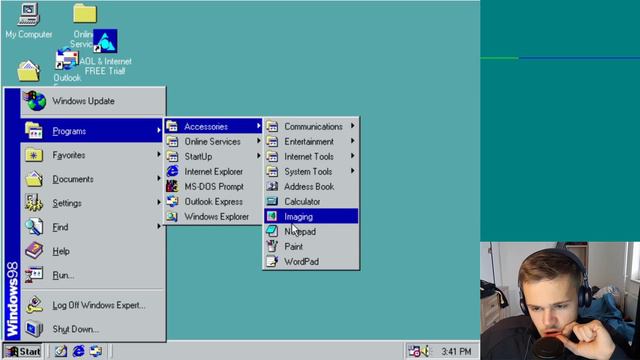Image resolution: width=640 pixels, height=360 pixels.
Task: Open the Entertainment submenu item
Action: click(x=311, y=142)
